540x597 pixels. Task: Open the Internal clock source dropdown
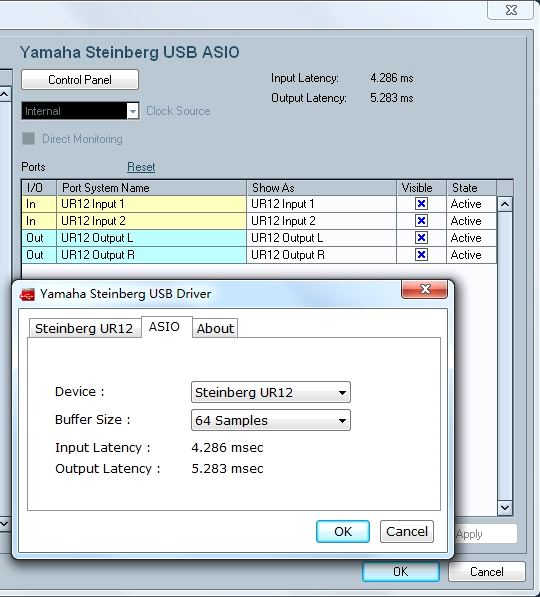pyautogui.click(x=80, y=111)
